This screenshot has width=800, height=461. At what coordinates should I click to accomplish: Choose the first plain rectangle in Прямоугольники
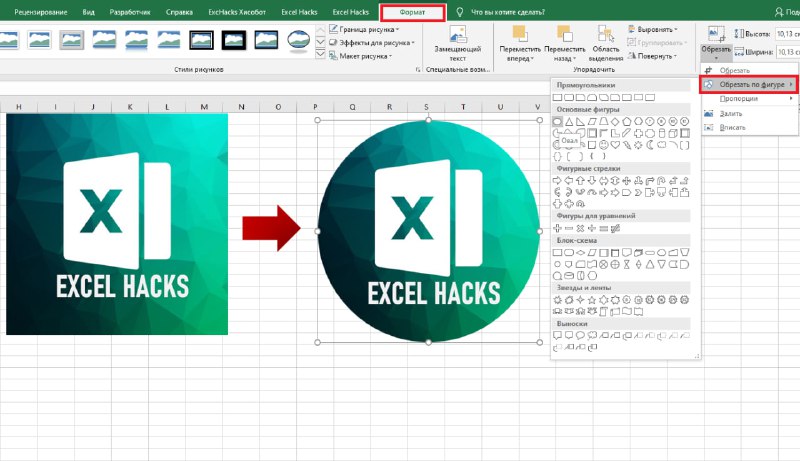[557, 97]
